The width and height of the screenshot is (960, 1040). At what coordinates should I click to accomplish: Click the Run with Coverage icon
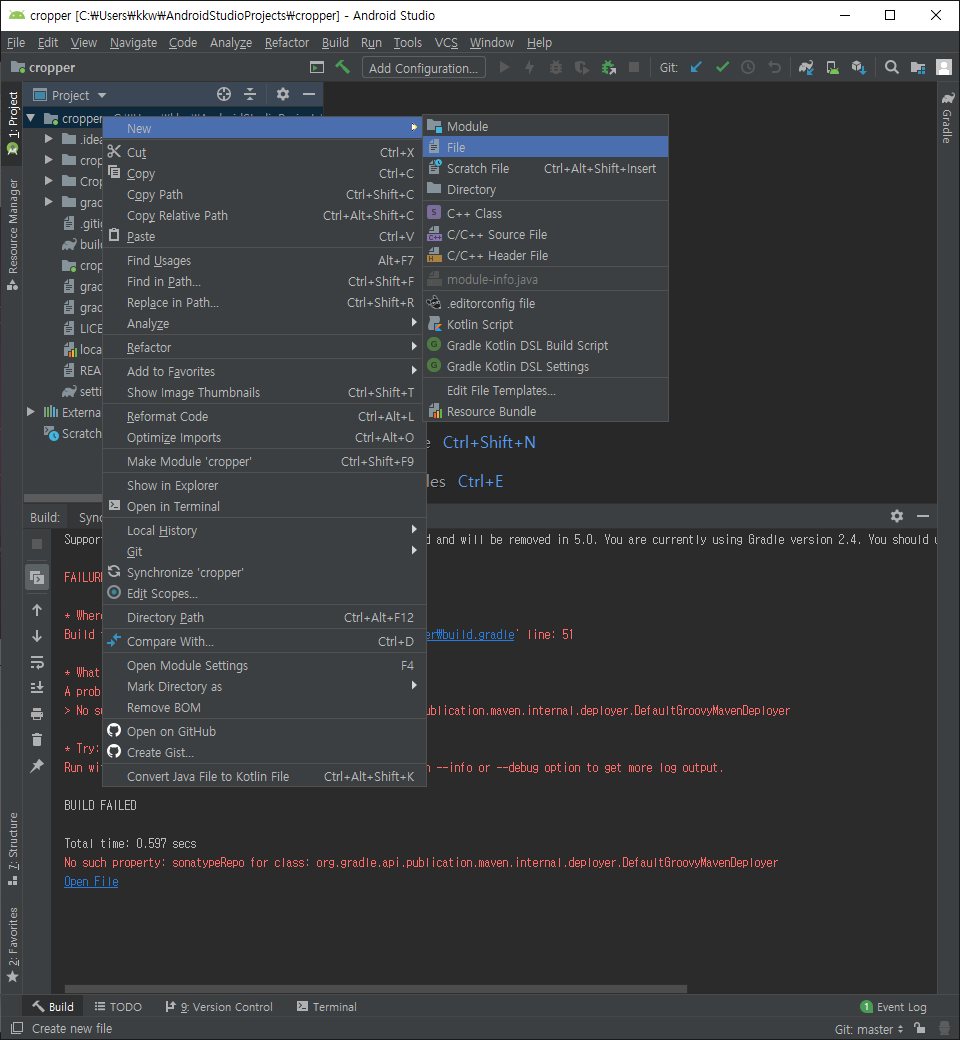(x=582, y=67)
